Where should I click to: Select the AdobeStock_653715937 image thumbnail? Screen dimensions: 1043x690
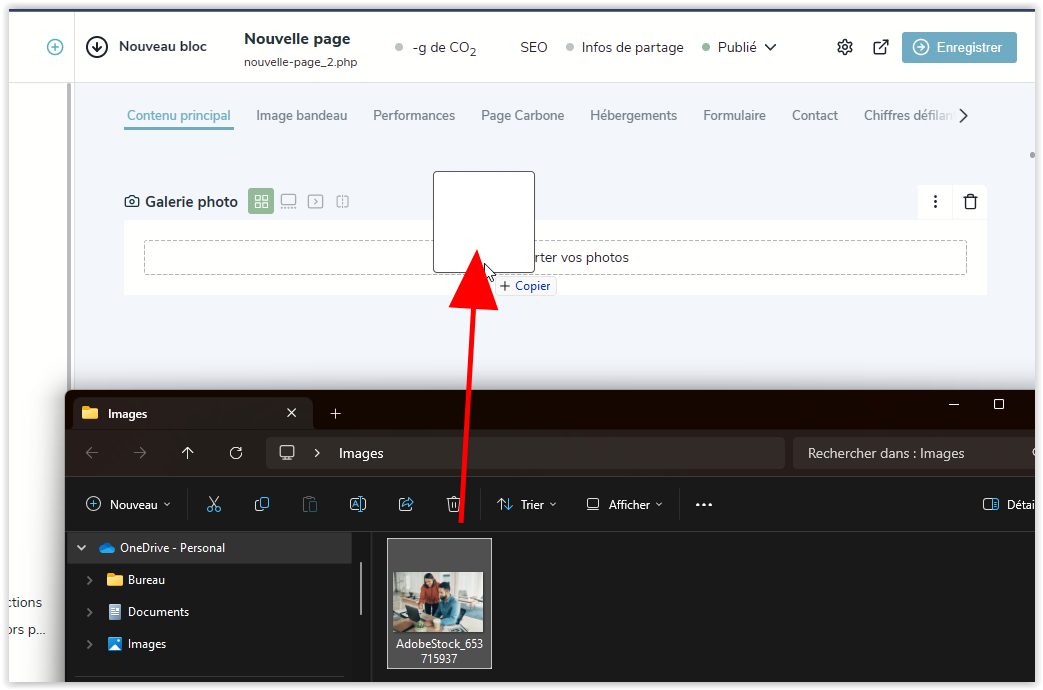(439, 602)
